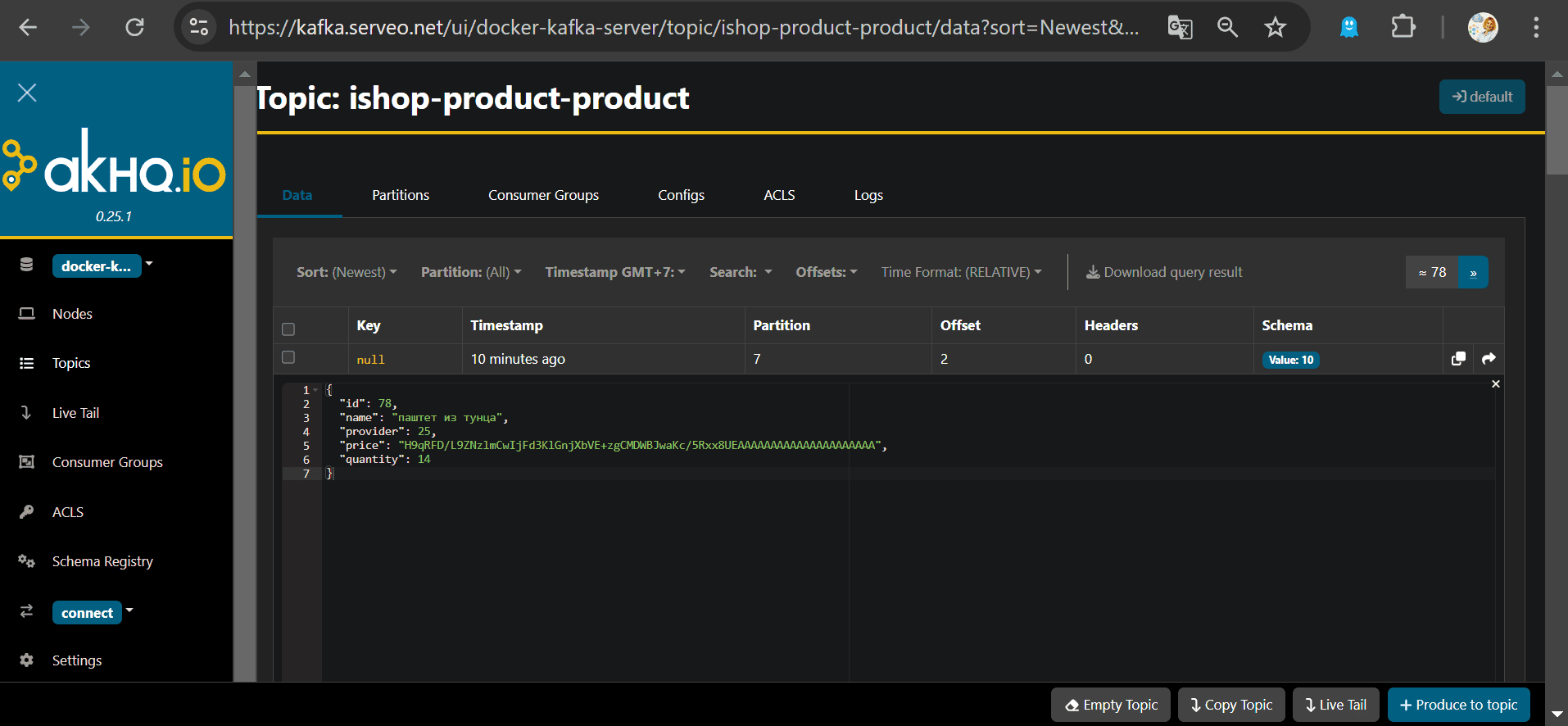Open browser extensions puzzle icon

1403,28
